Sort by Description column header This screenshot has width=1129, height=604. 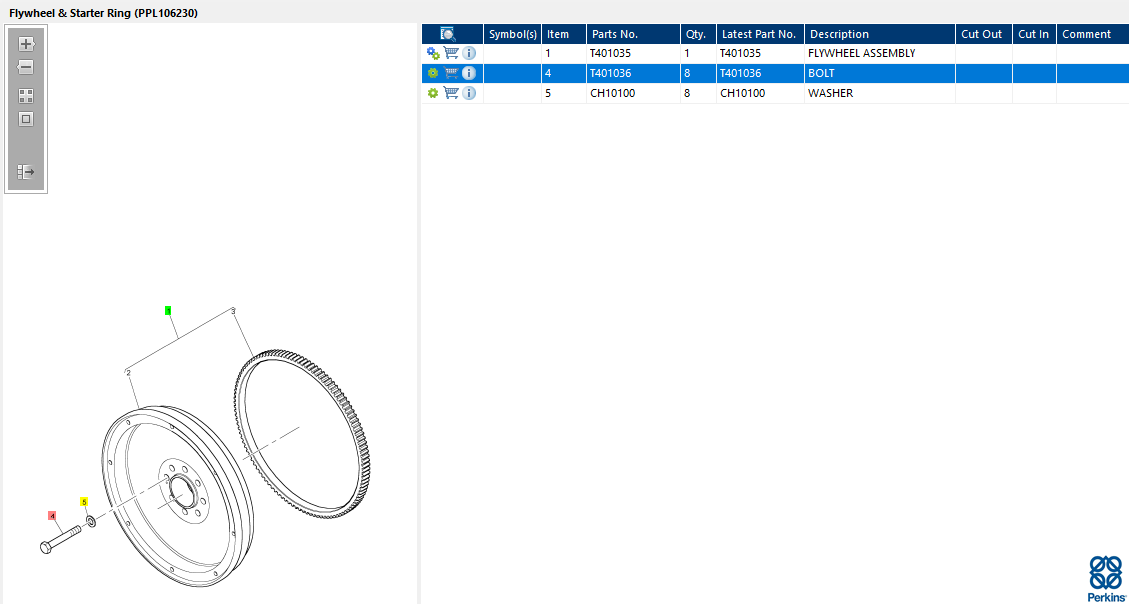pyautogui.click(x=880, y=34)
